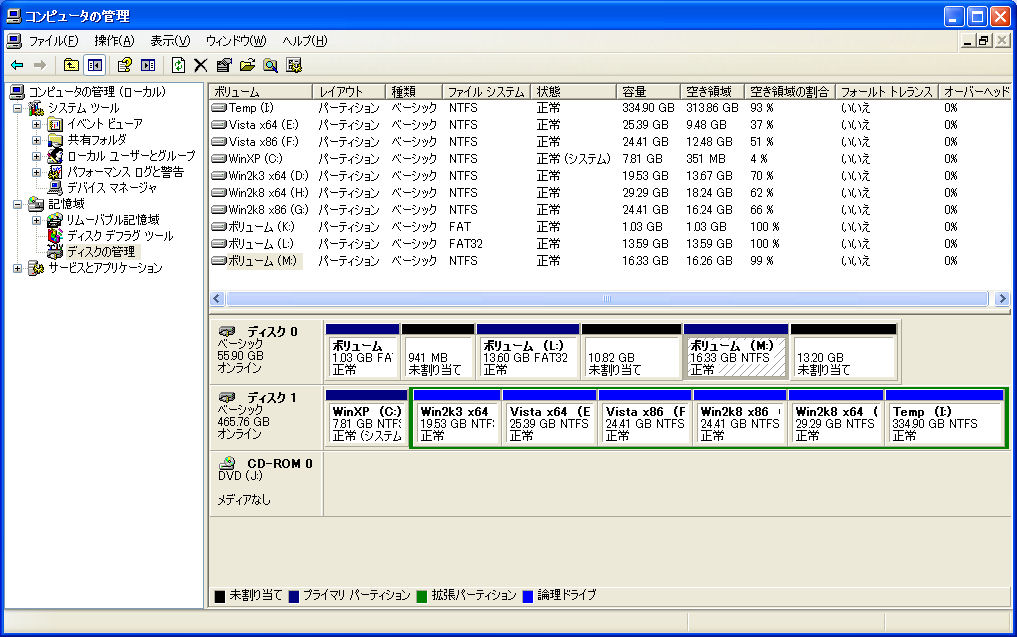Open the ヘルプ(H) menu
Screen dimensions: 1017x637
[305, 41]
